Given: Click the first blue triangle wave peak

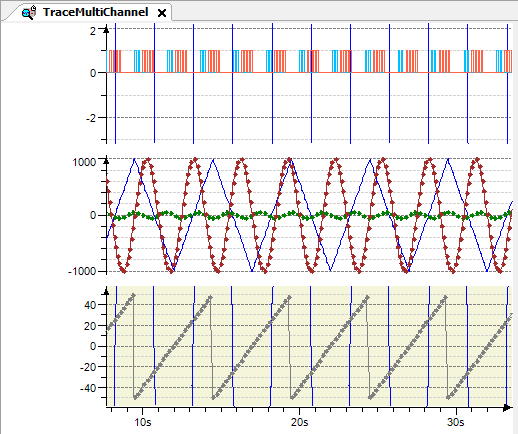Looking at the screenshot, I should (x=134, y=159).
